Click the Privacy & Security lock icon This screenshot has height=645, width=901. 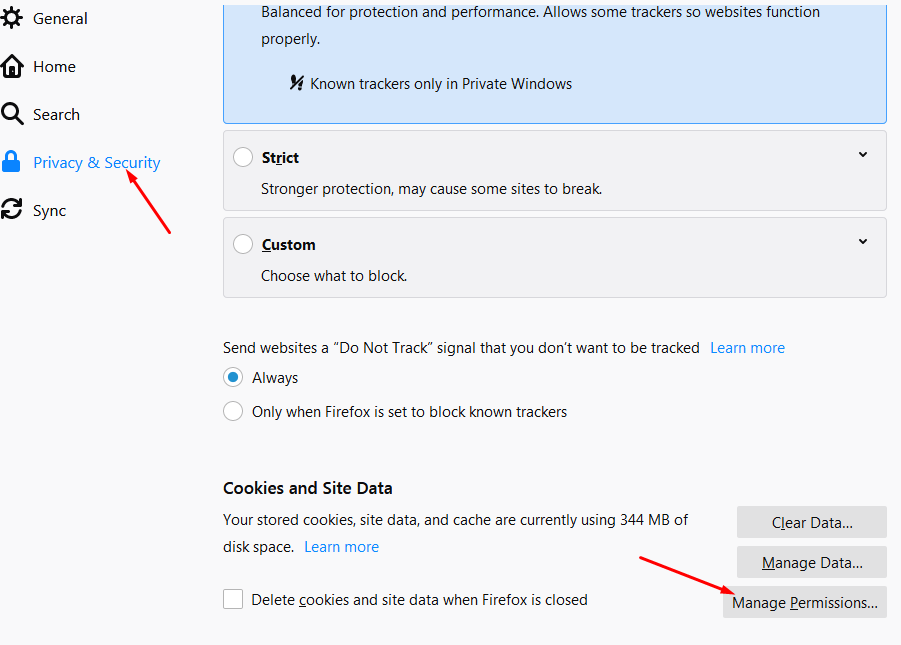pos(12,162)
